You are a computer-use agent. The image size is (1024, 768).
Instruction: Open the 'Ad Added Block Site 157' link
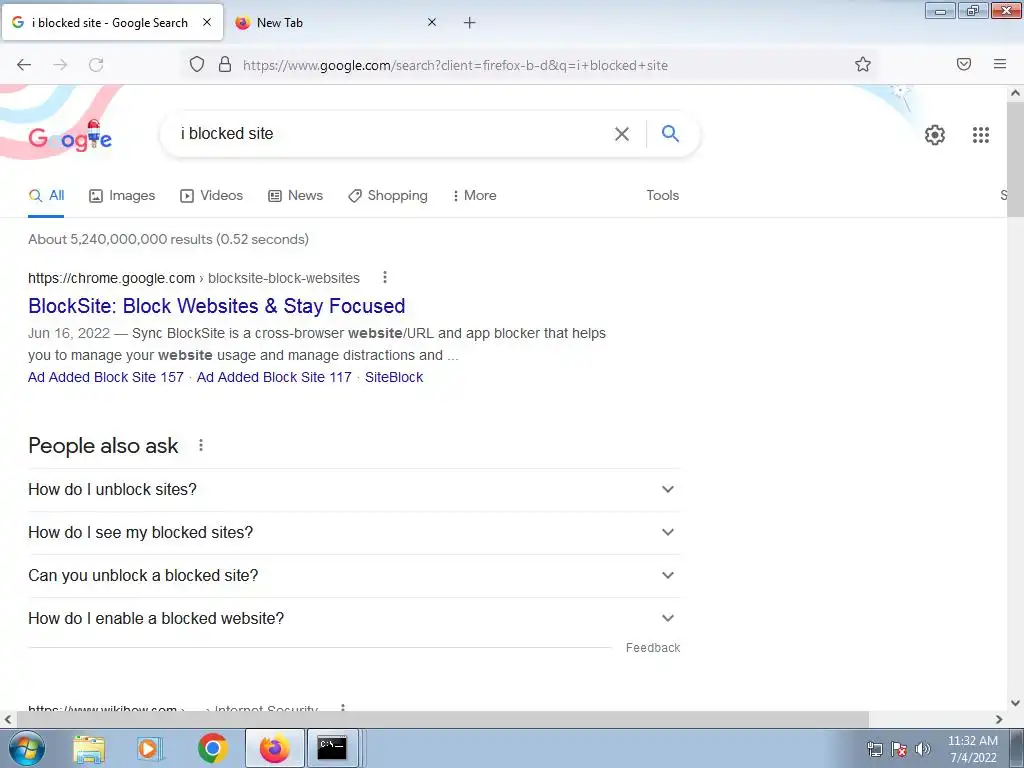click(x=106, y=377)
